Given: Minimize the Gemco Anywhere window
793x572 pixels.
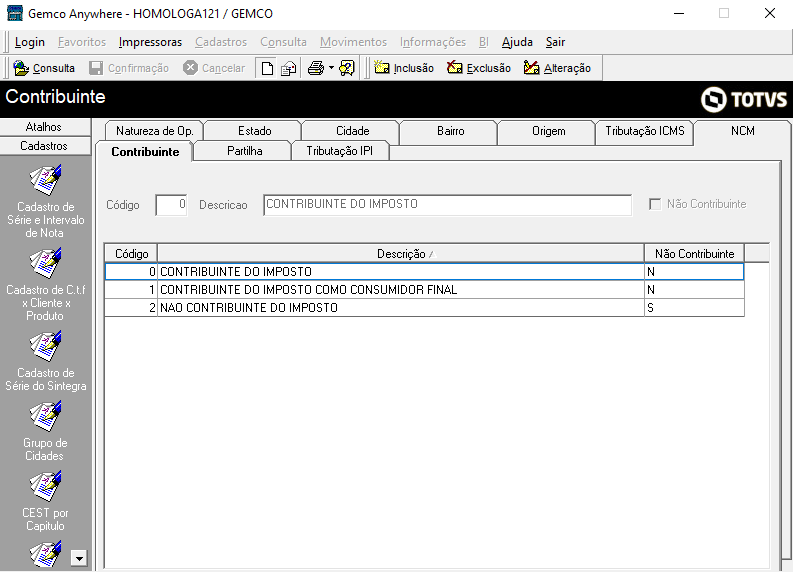Looking at the screenshot, I should click(679, 13).
